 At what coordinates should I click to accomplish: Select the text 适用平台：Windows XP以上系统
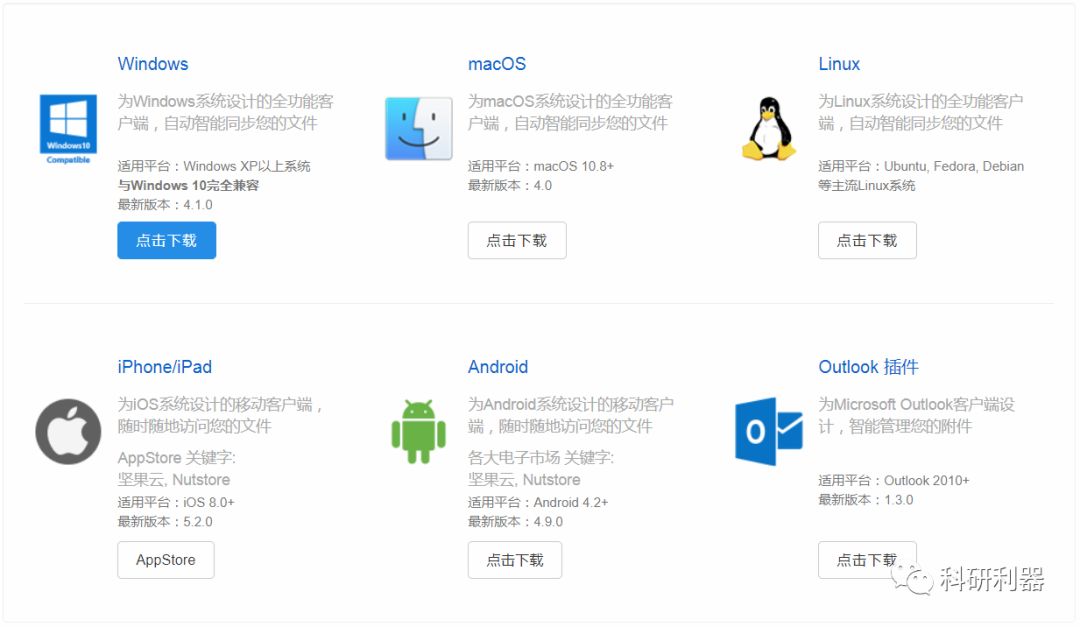pos(214,166)
